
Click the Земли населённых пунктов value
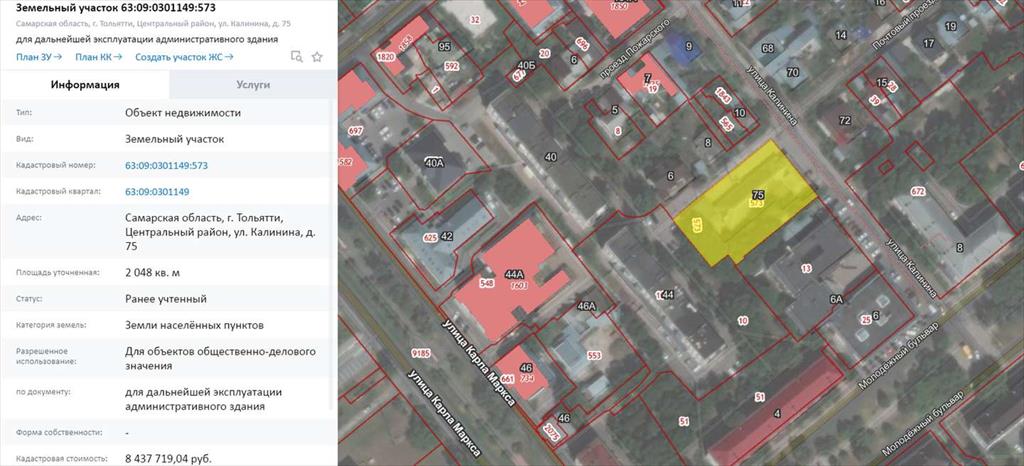(x=194, y=325)
